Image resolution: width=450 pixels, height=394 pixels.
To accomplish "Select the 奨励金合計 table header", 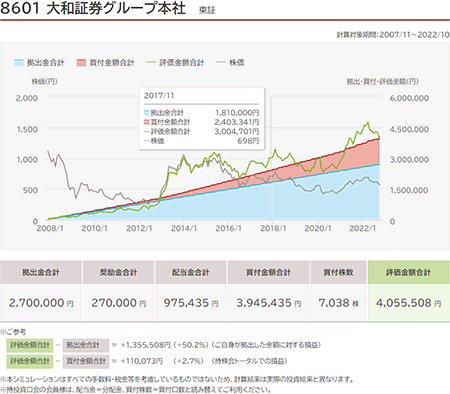I will point(118,272).
